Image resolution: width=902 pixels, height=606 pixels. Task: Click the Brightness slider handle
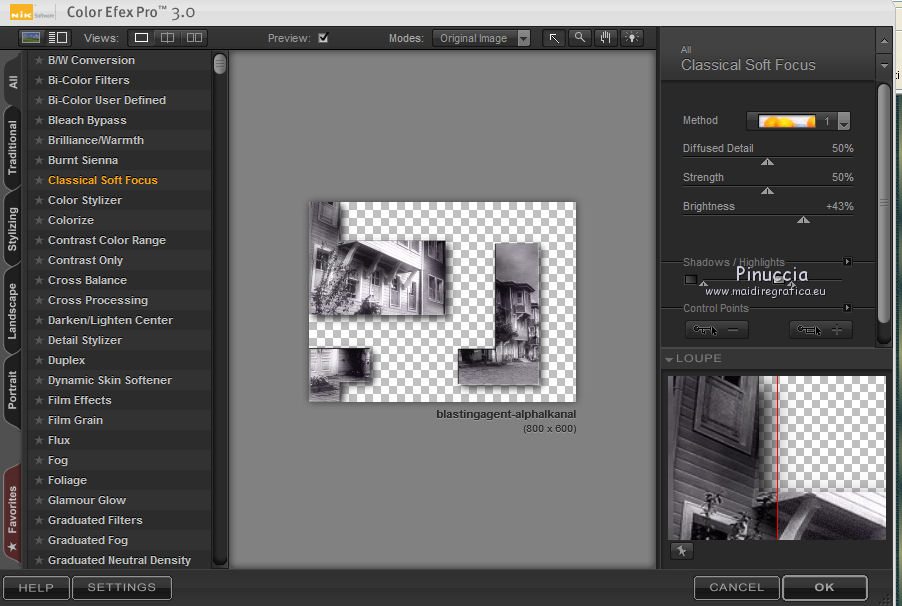pos(802,219)
